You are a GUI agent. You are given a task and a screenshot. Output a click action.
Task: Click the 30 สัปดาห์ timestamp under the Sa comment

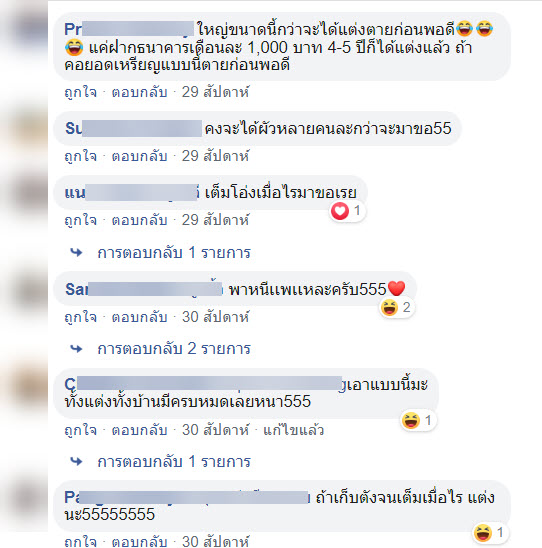[x=216, y=317]
